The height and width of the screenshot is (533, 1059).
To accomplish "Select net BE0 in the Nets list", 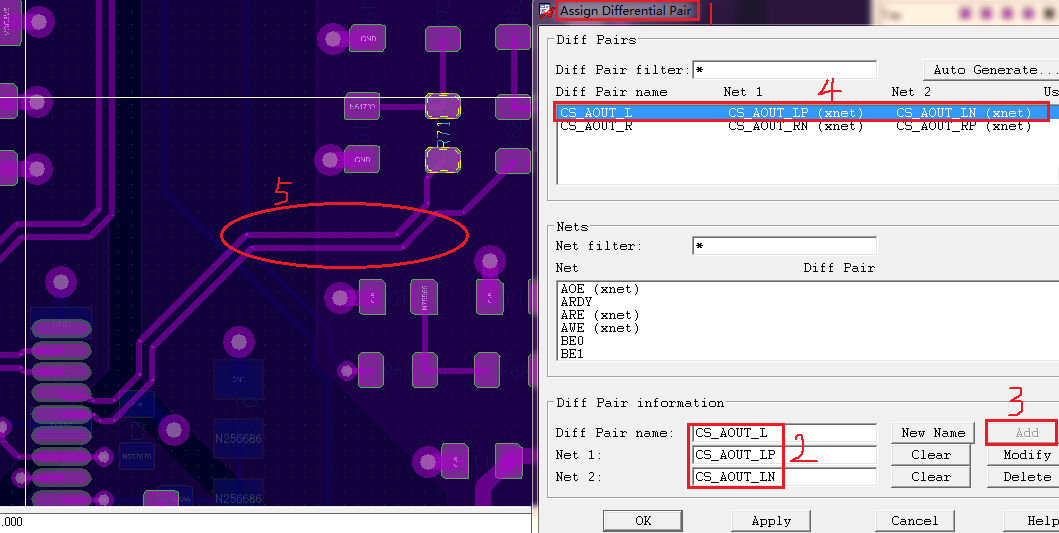I will 572,341.
